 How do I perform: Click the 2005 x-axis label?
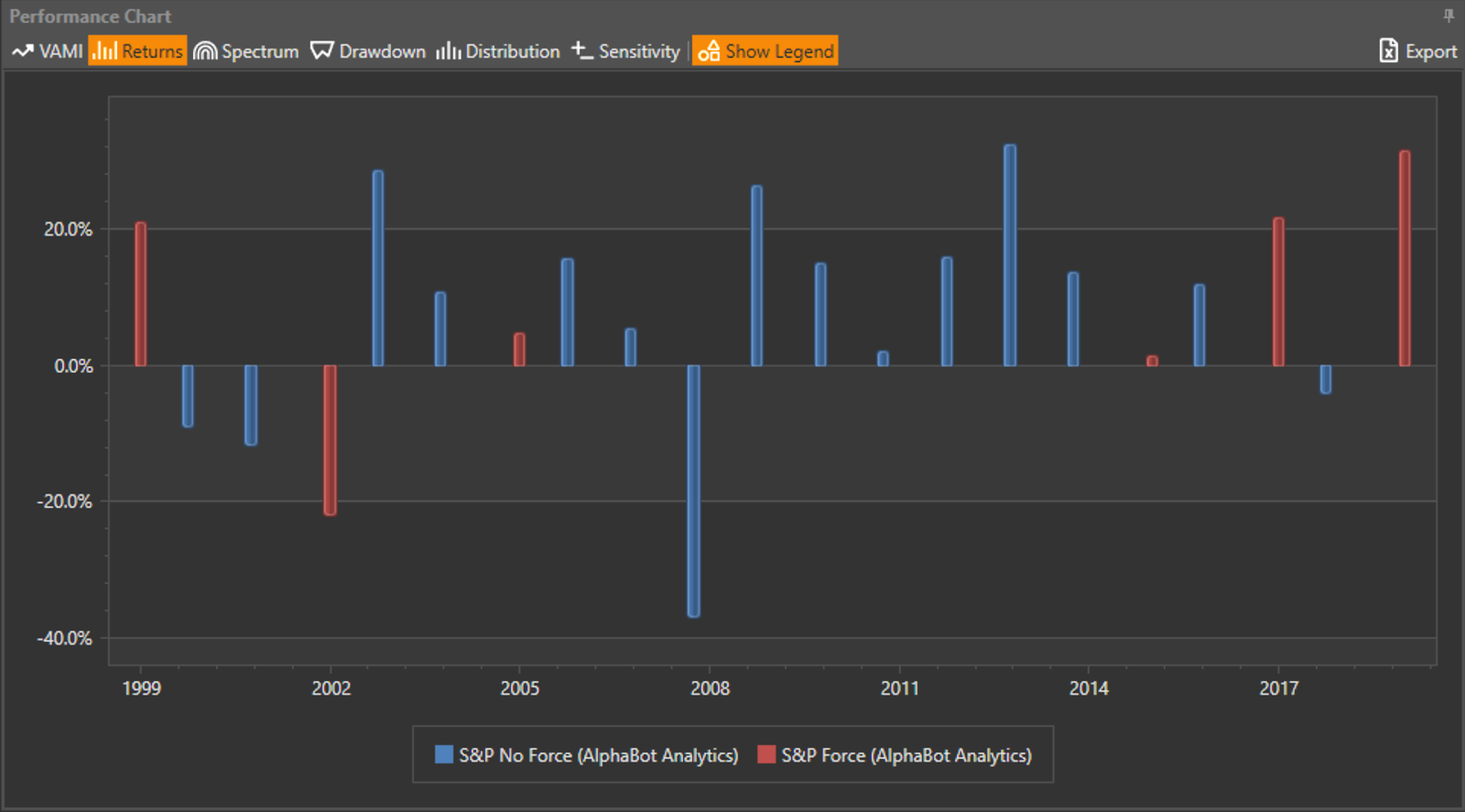click(x=520, y=688)
